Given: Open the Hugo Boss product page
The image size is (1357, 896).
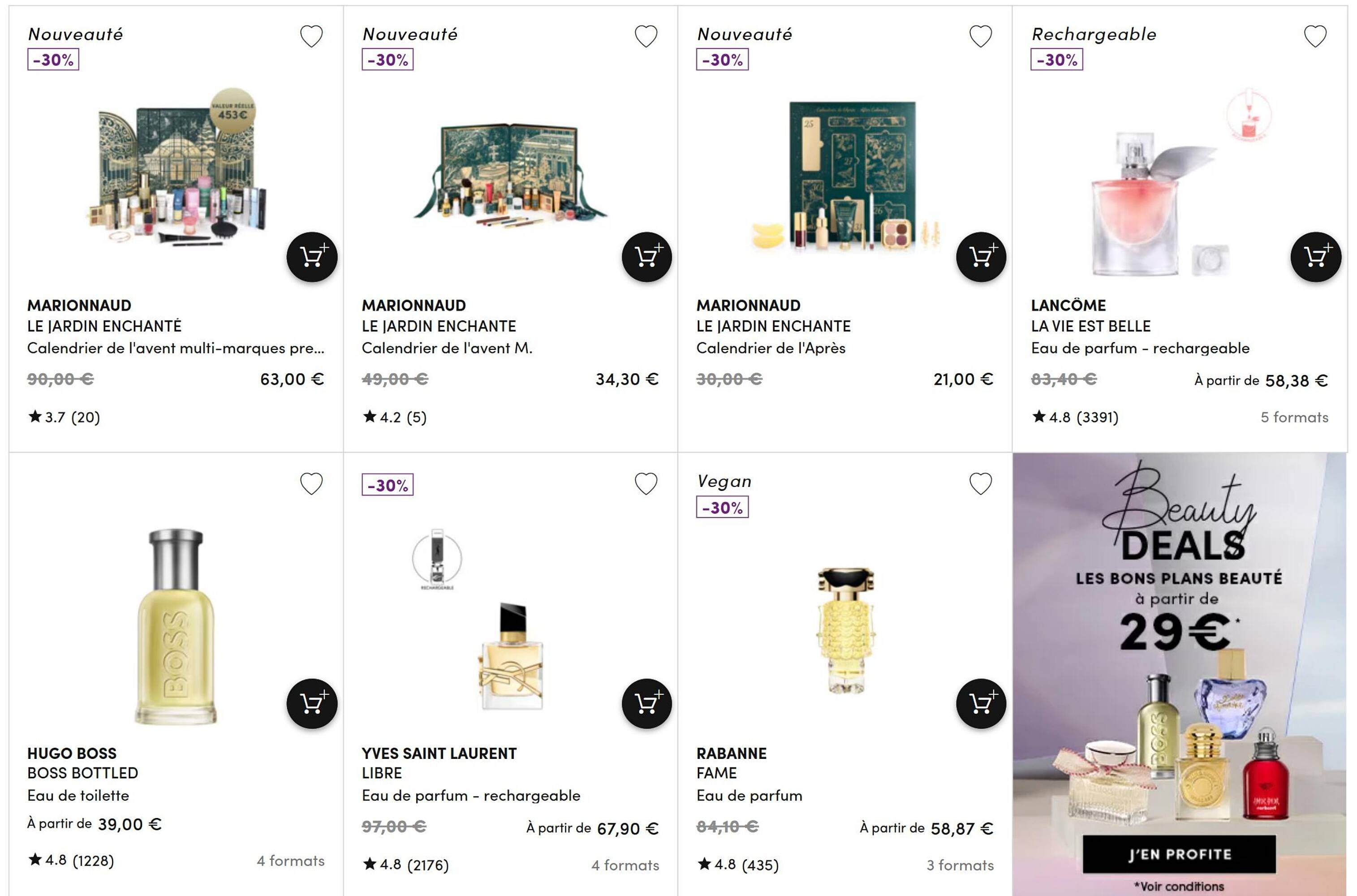Looking at the screenshot, I should 71,753.
